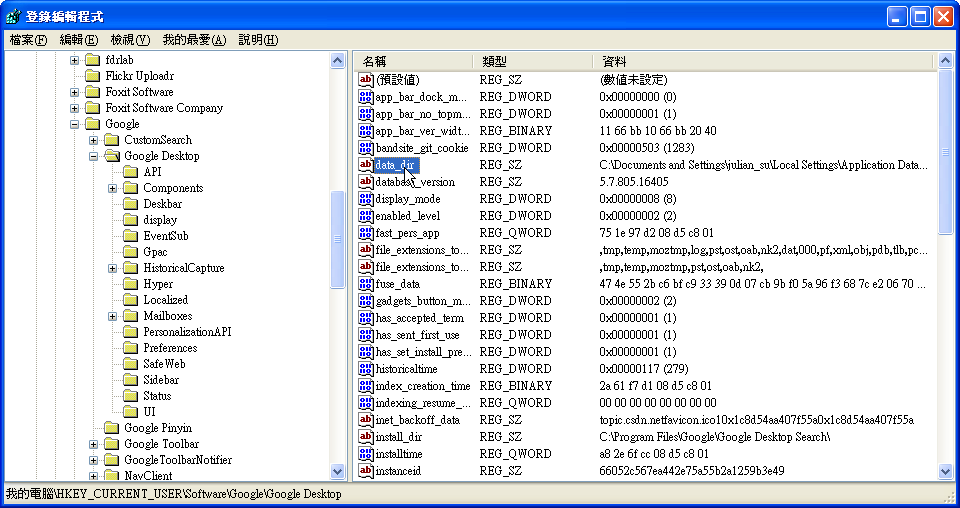Collapse the Google key
Viewport: 960px width, 508px height.
tap(74, 124)
